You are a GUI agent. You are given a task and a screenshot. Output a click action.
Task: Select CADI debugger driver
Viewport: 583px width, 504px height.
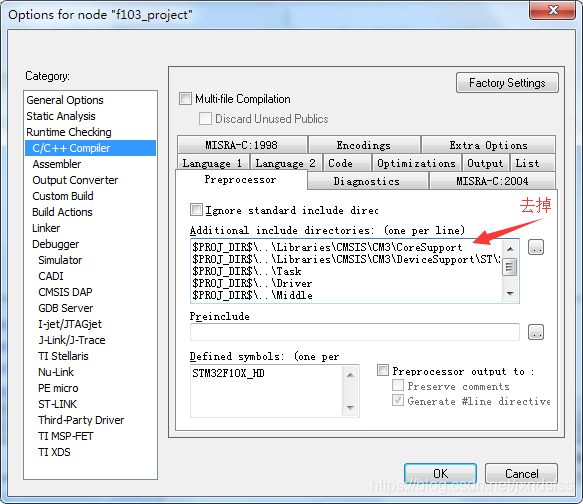pyautogui.click(x=51, y=276)
